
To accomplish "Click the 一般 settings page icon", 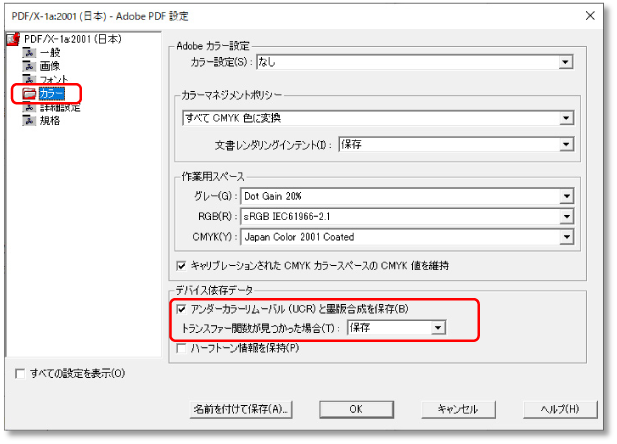I will click(x=29, y=52).
